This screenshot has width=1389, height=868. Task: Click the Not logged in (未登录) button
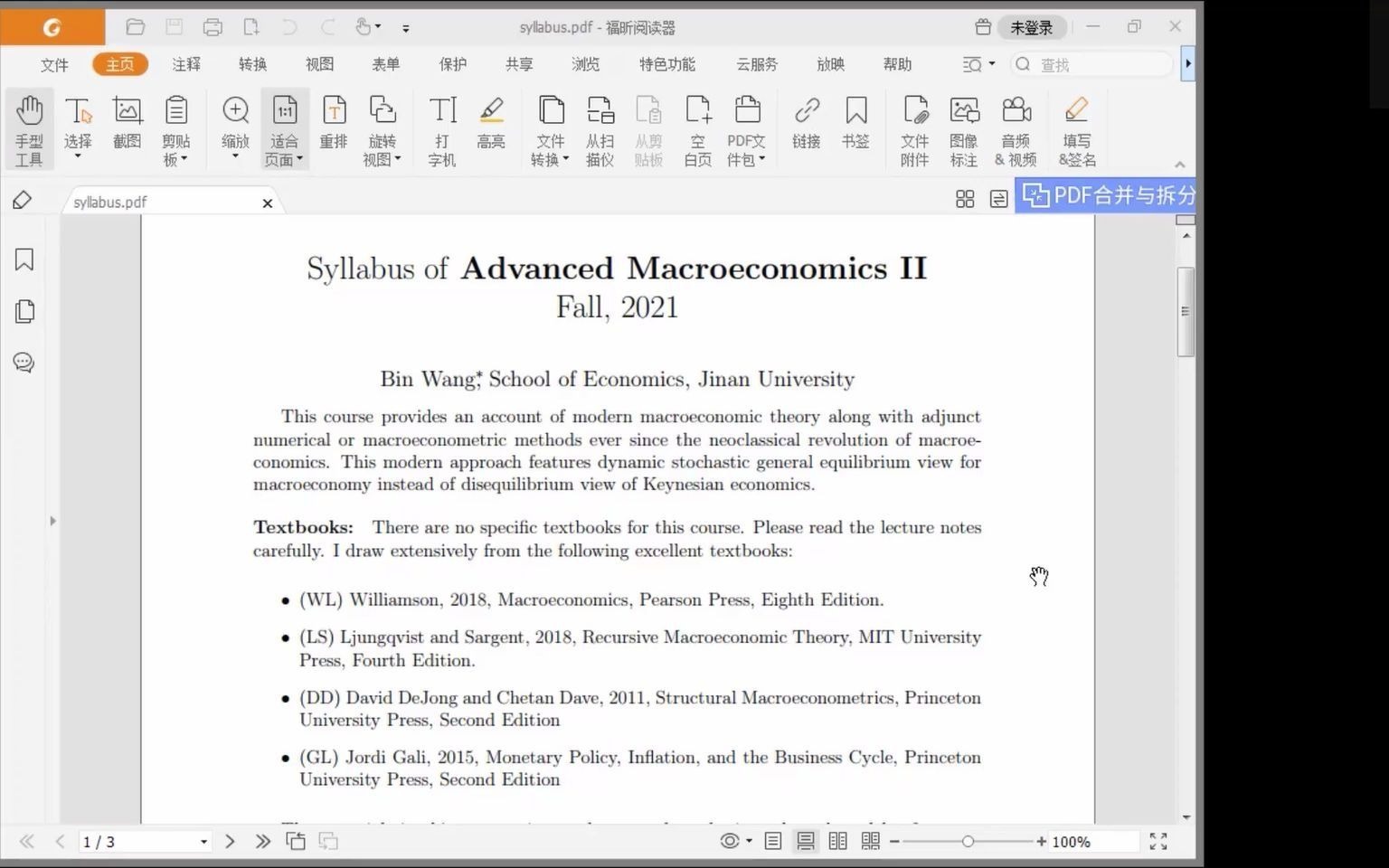[x=1032, y=28]
